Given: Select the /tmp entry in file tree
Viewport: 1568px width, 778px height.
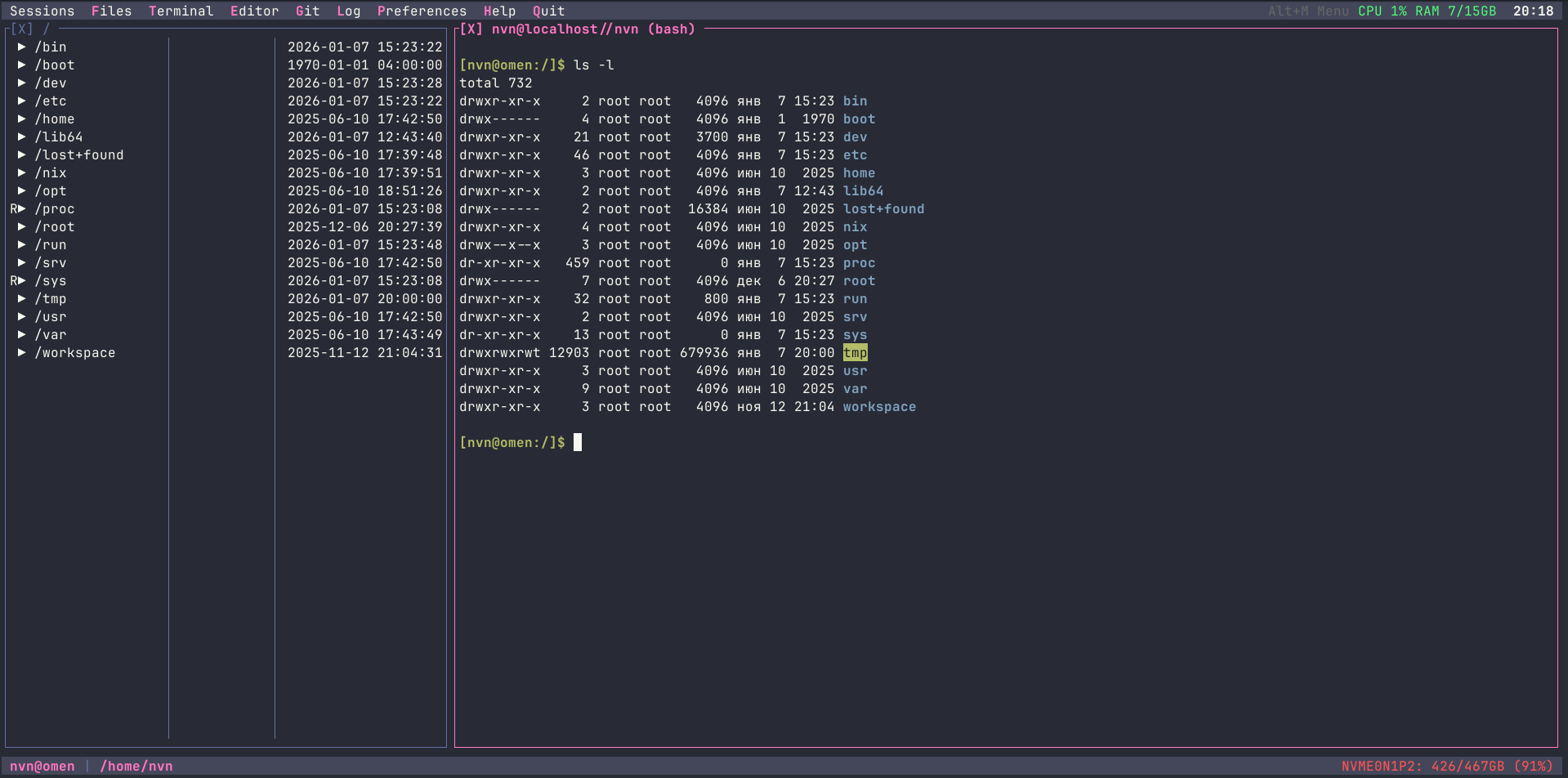Looking at the screenshot, I should click(x=51, y=298).
